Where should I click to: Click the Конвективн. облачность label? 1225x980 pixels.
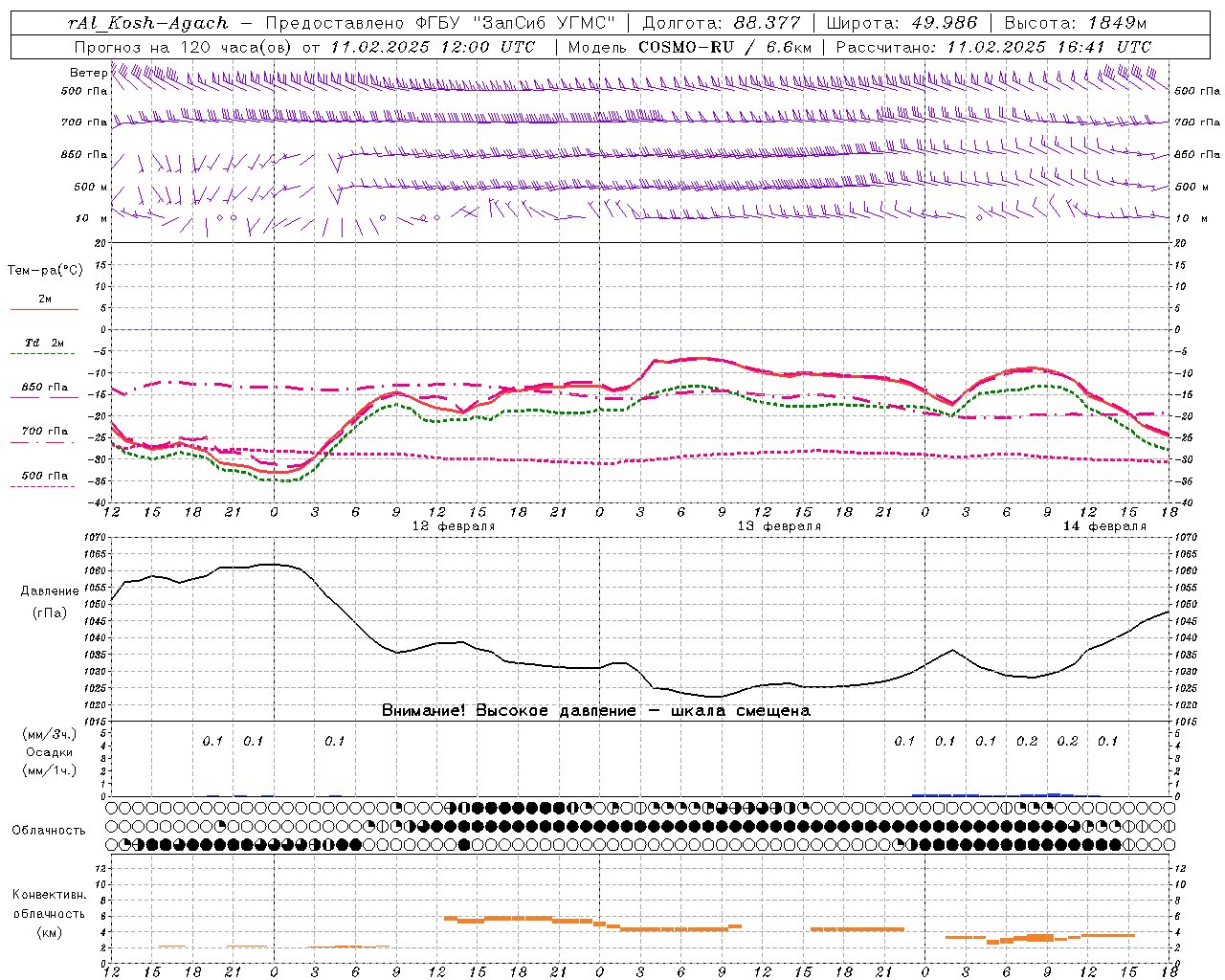click(49, 904)
